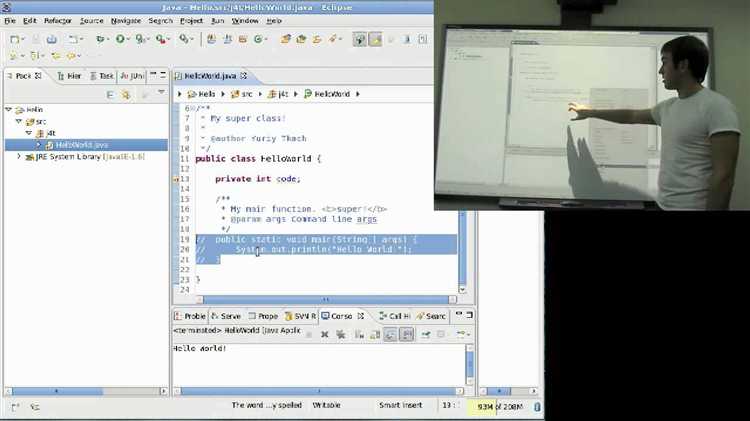
Task: Click the warning marker on line 13
Action: [x=176, y=179]
